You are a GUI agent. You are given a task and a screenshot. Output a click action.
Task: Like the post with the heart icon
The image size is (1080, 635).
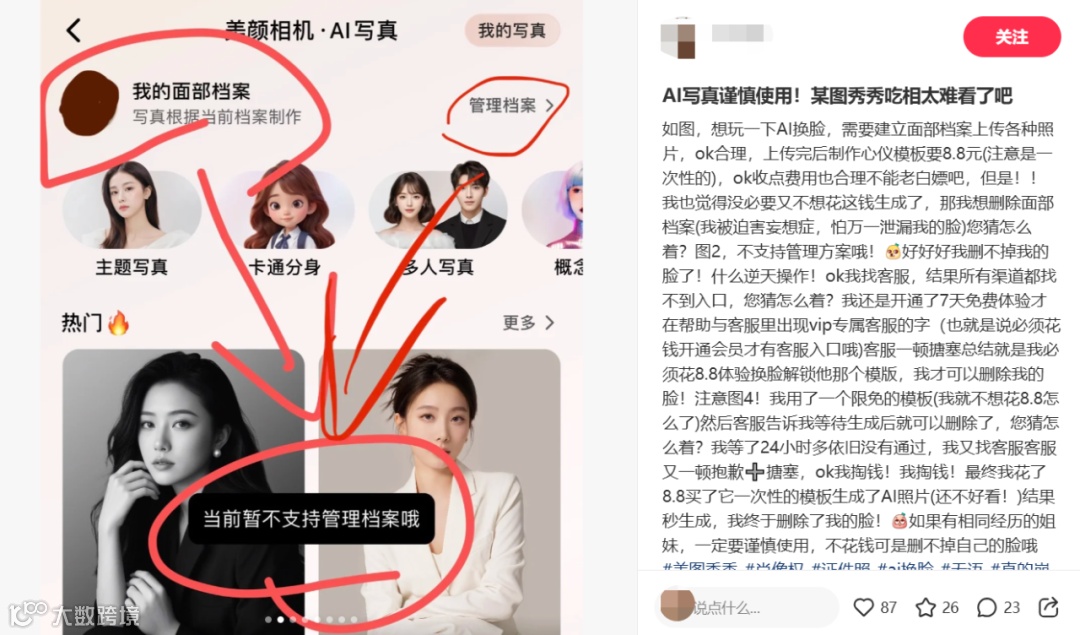[x=863, y=607]
